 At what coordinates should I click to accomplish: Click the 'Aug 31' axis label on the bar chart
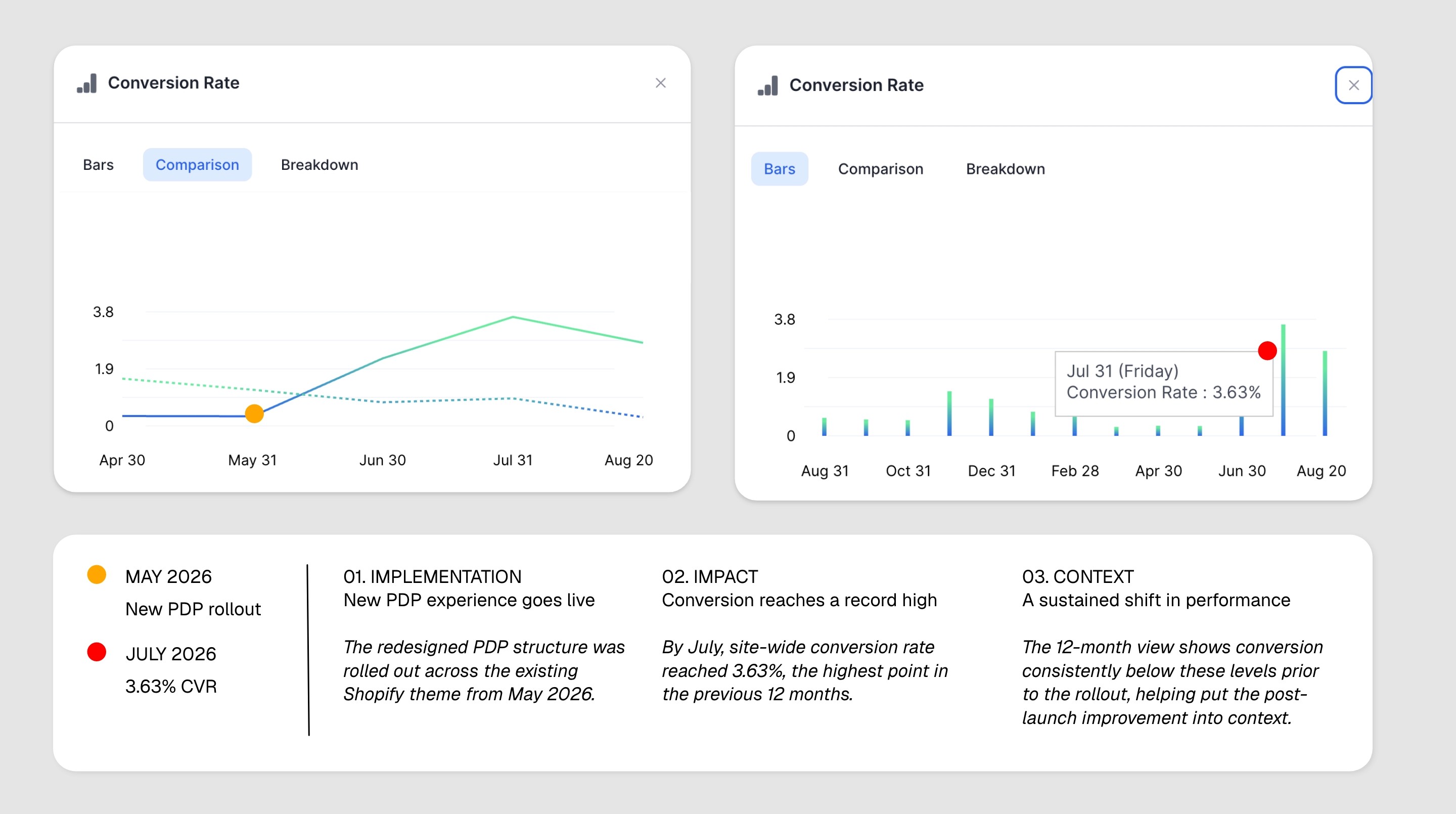click(x=825, y=471)
